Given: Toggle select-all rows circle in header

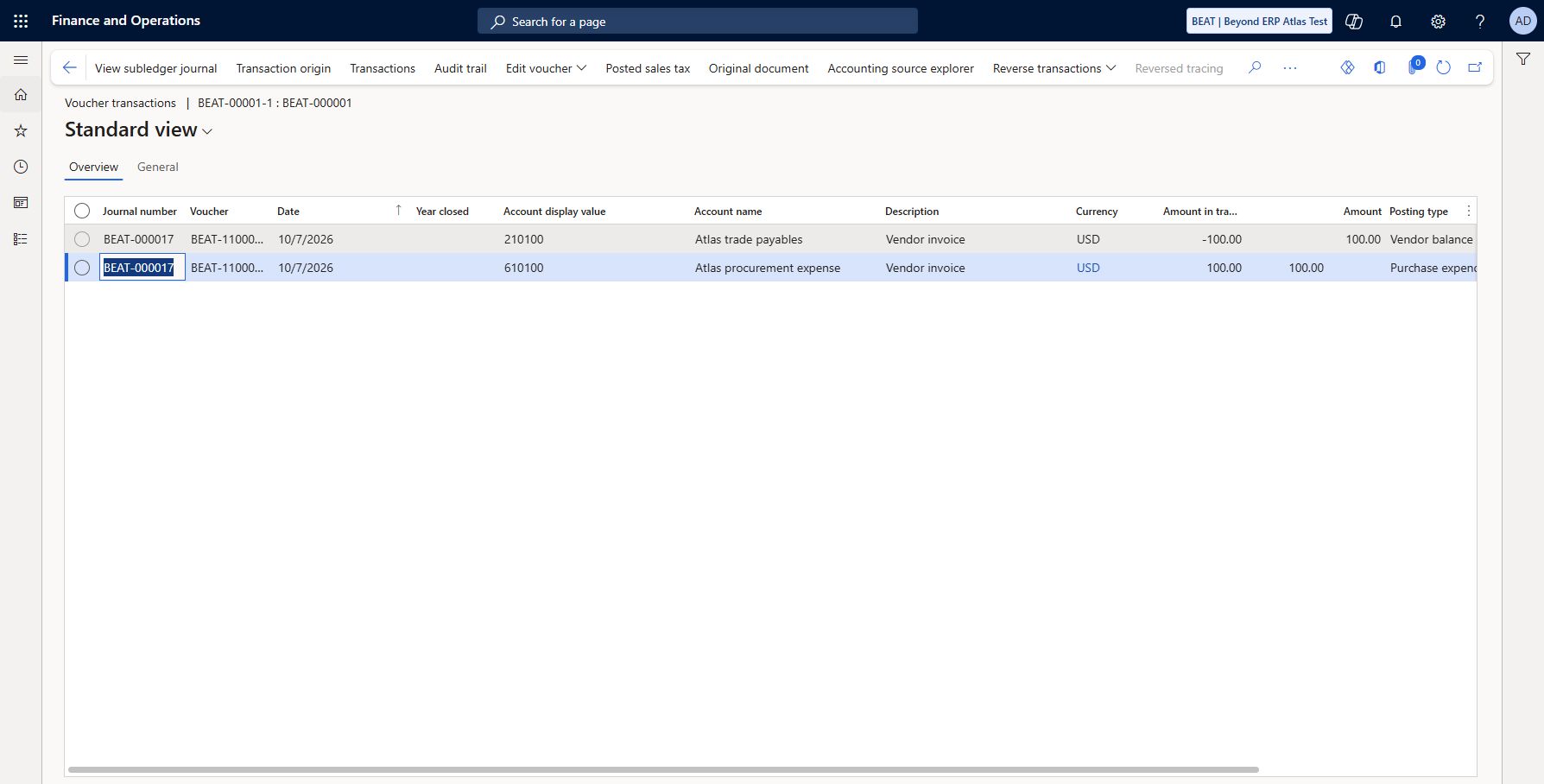Looking at the screenshot, I should point(82,211).
